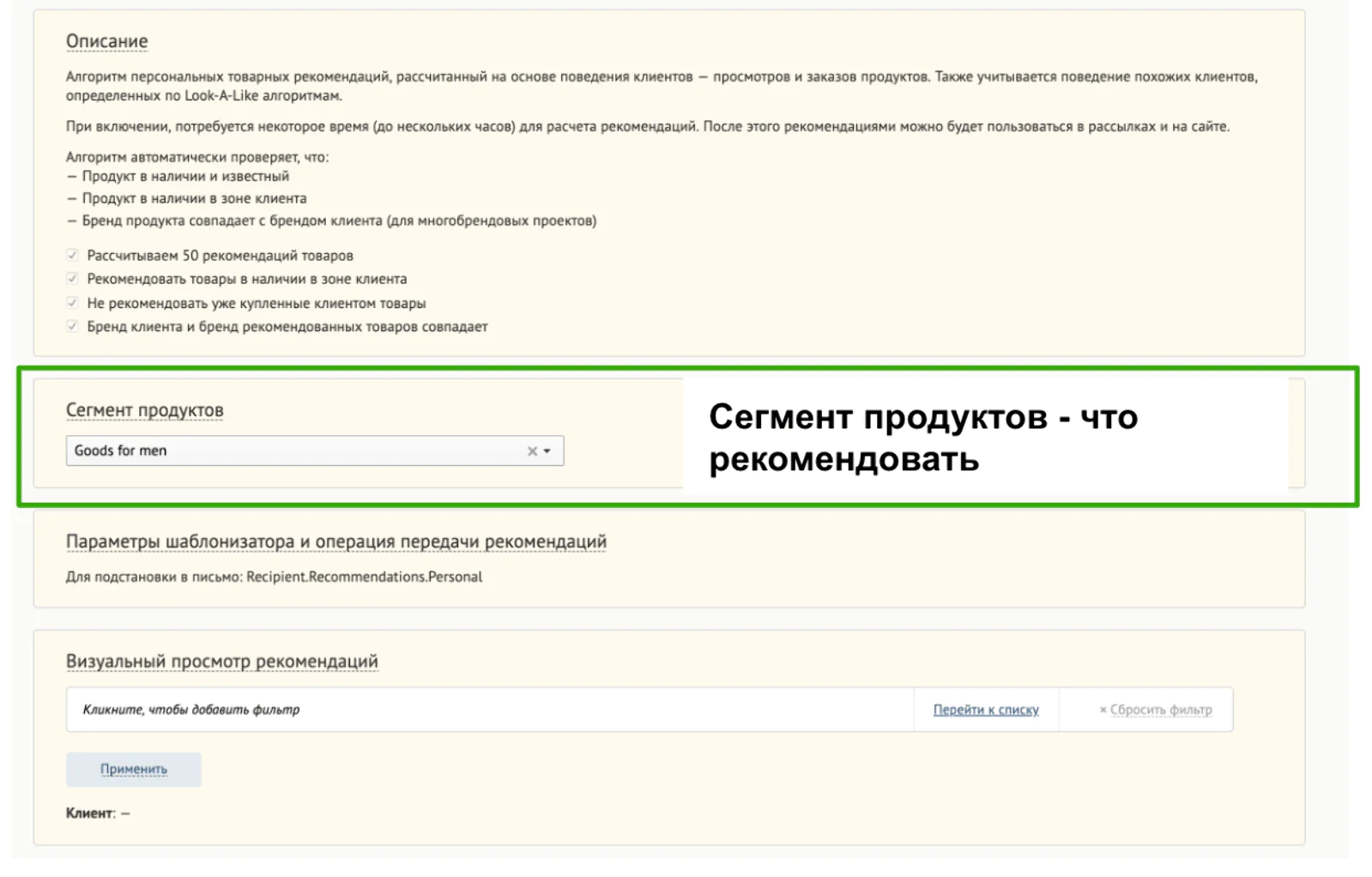This screenshot has height=877, width=1372.
Task: Click 'Визуальный просмотр рекомендаций' heading
Action: 222,662
